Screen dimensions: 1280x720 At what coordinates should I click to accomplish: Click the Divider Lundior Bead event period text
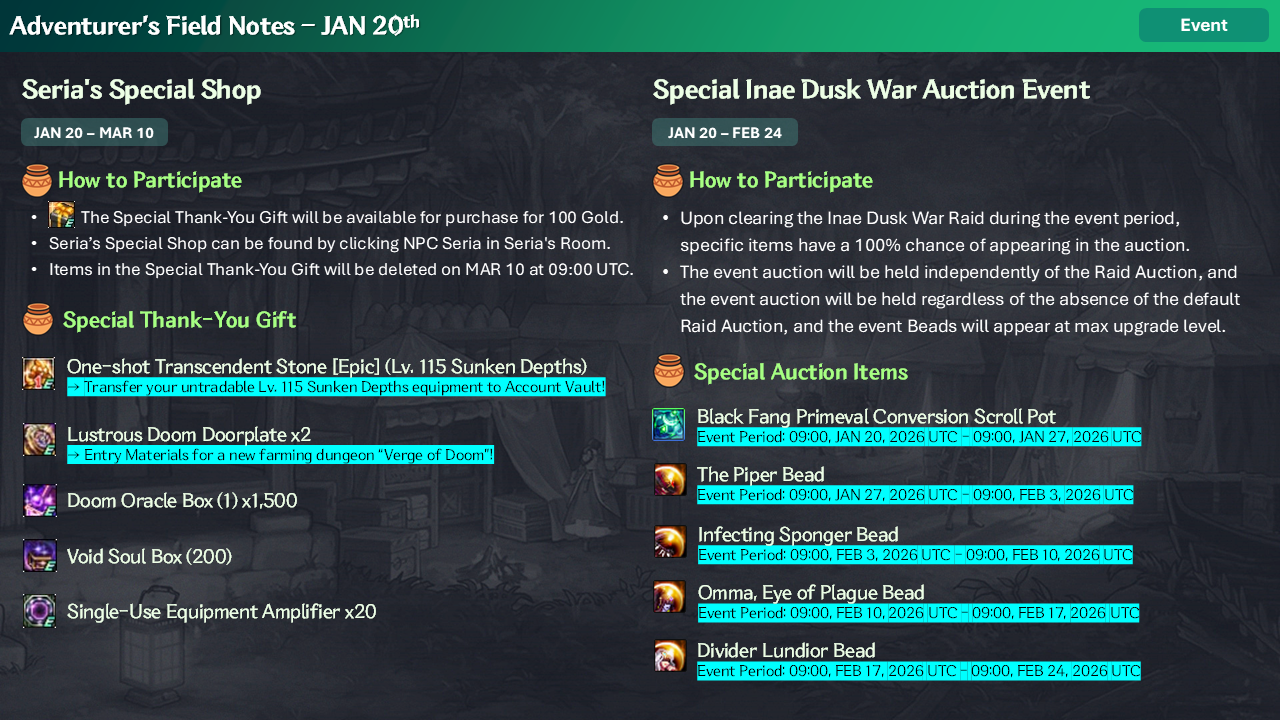pos(918,671)
